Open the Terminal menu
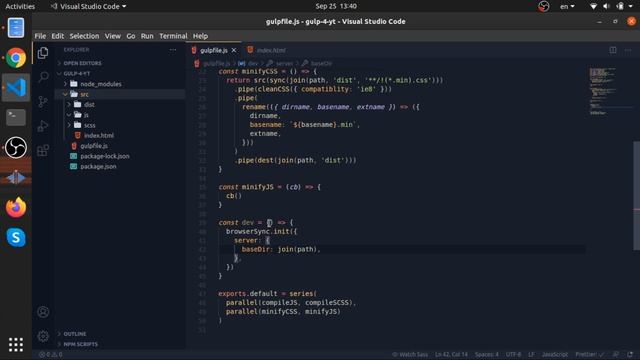 (173, 36)
